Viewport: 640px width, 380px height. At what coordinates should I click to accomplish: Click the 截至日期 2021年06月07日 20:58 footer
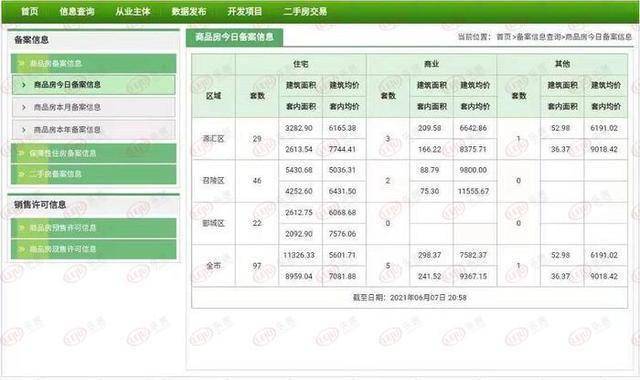(x=409, y=298)
